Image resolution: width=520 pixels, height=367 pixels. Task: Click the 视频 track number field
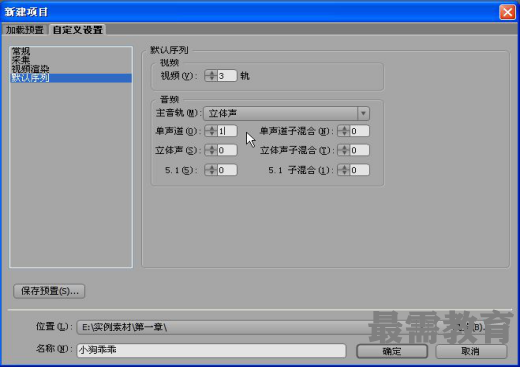point(227,76)
